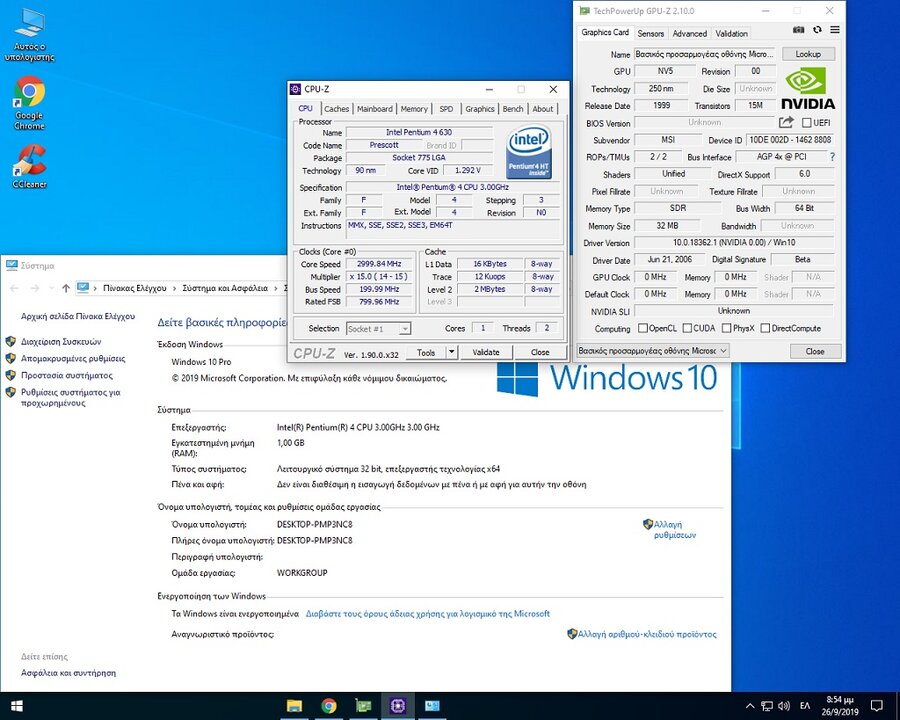Switch to CPU-Z on the taskbar
Image resolution: width=900 pixels, height=720 pixels.
(398, 706)
